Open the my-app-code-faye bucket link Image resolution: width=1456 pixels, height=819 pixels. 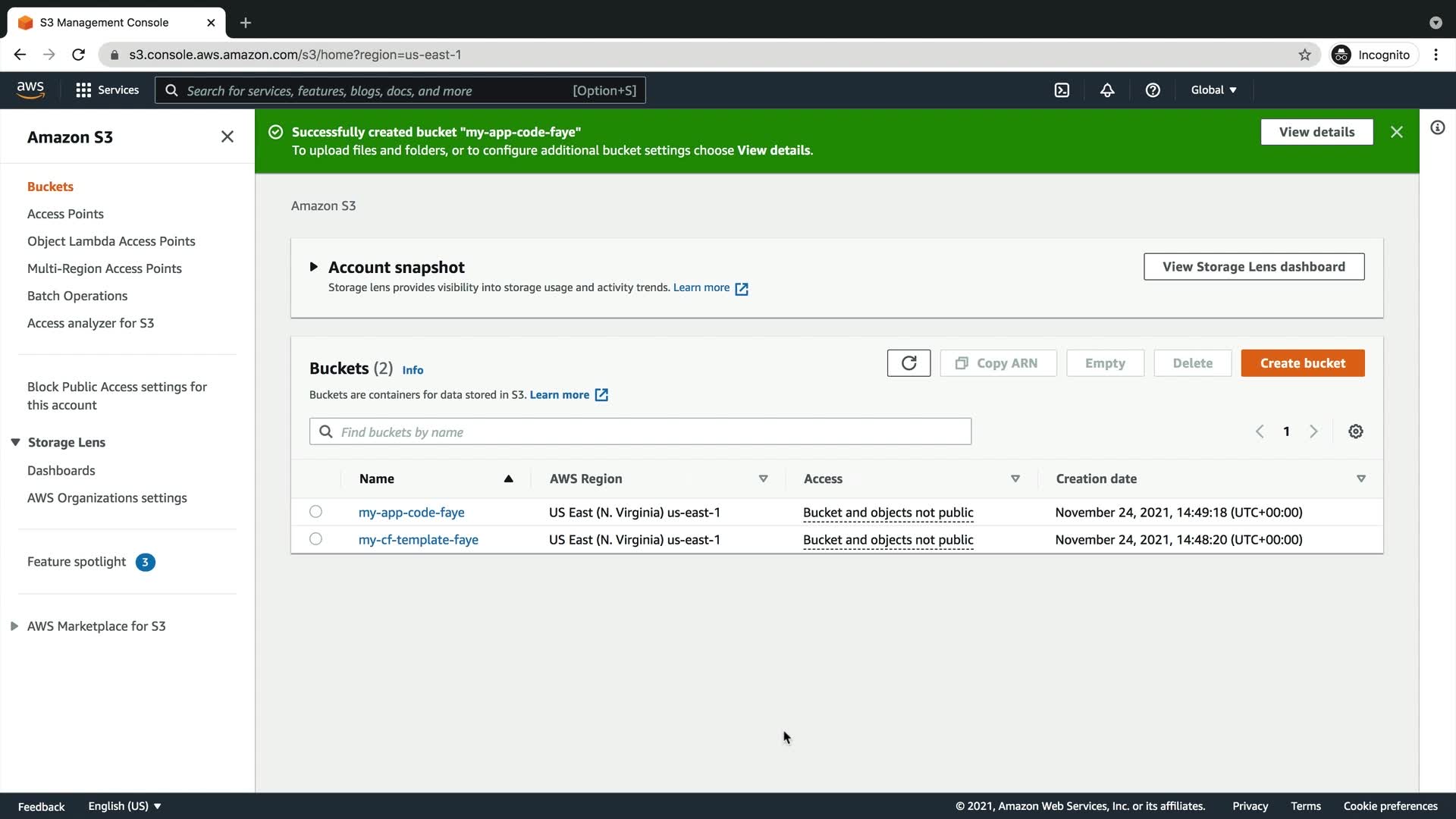[411, 513]
